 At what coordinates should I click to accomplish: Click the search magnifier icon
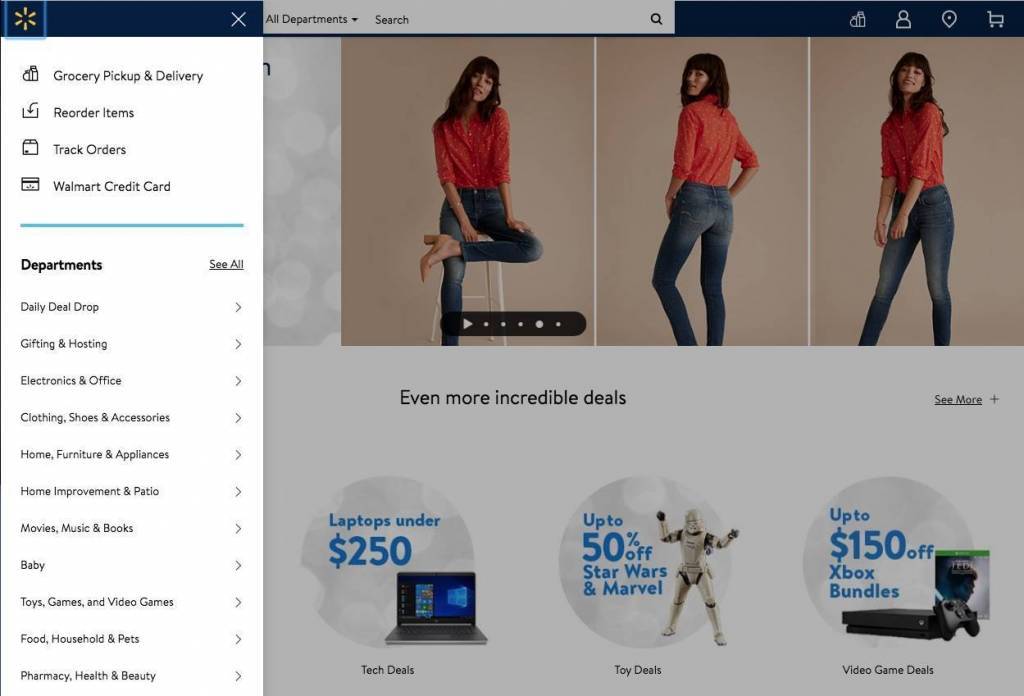[x=656, y=18]
